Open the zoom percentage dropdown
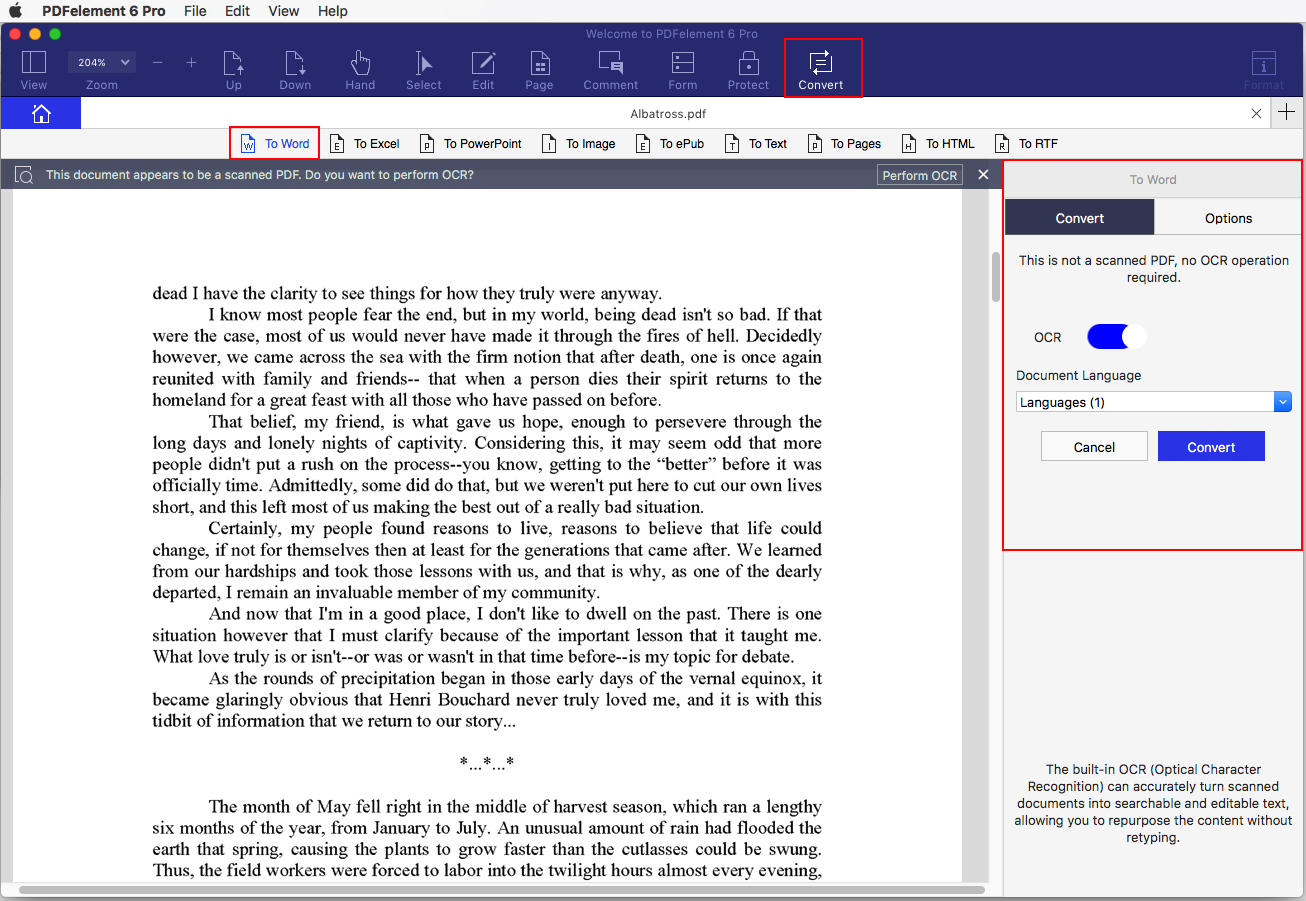This screenshot has height=901, width=1306. click(x=101, y=62)
